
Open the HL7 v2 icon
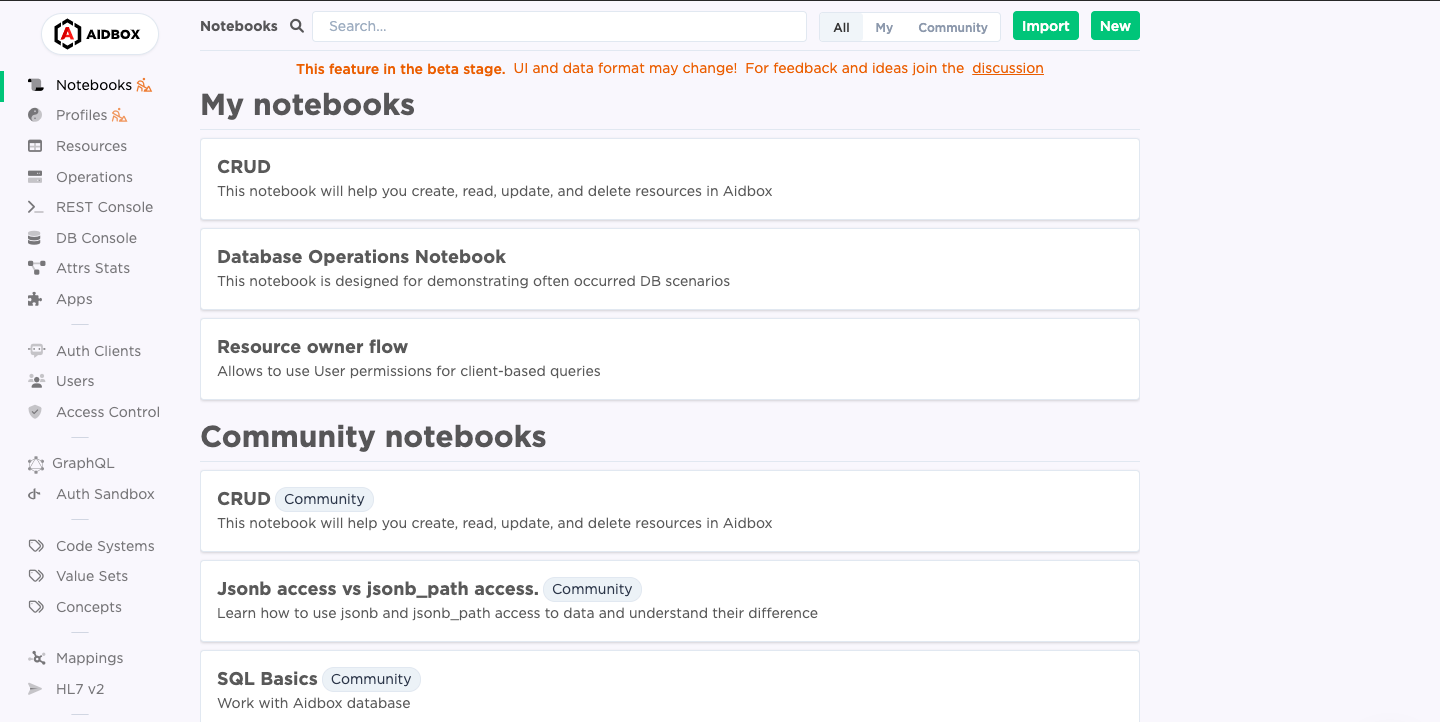36,689
